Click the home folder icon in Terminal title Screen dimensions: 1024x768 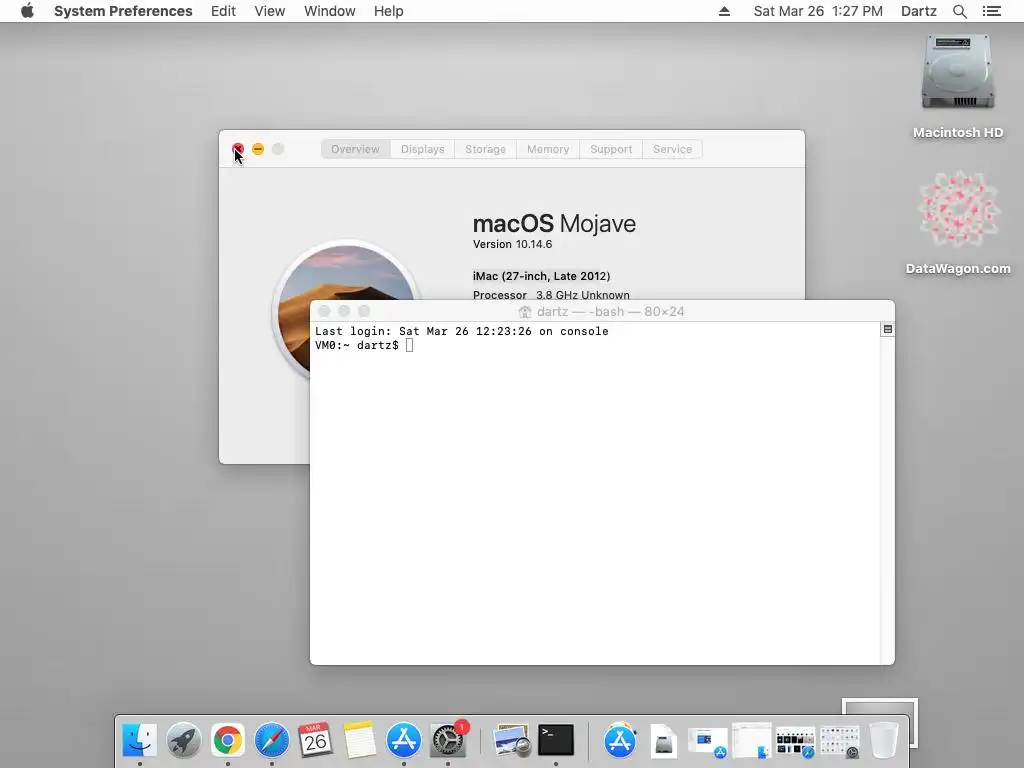coord(524,312)
